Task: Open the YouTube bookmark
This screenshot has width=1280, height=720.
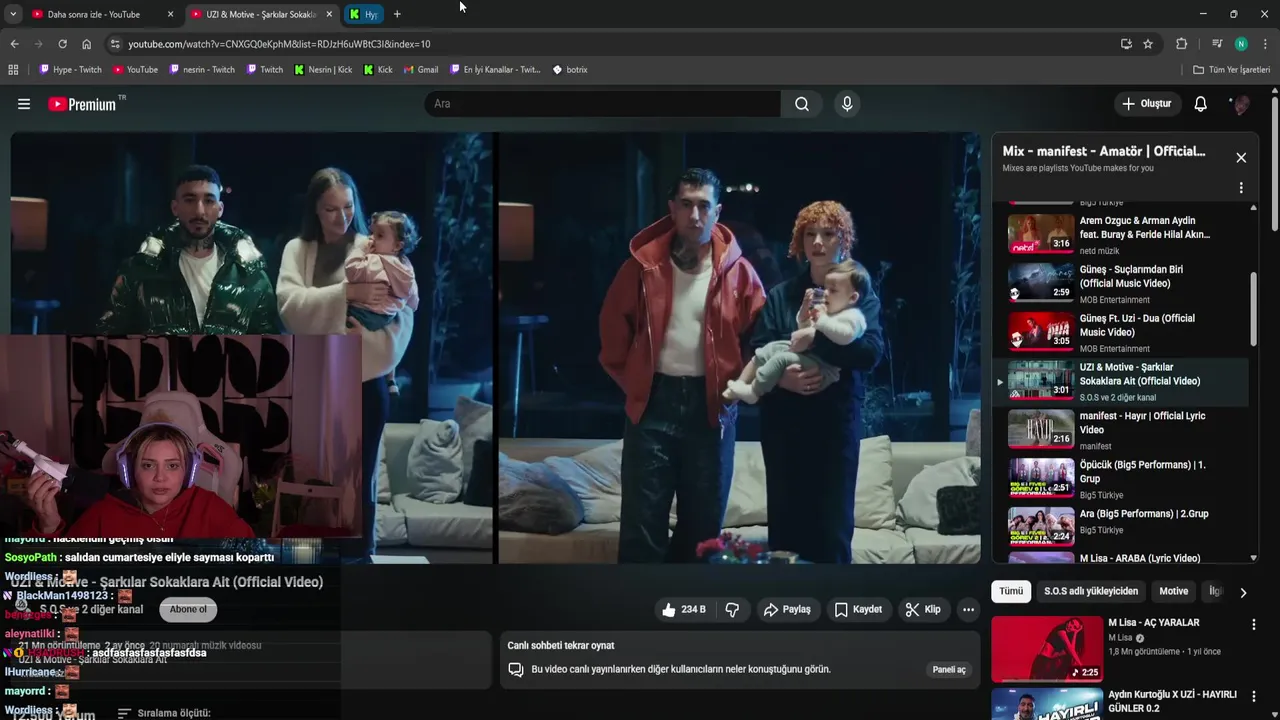Action: coord(135,70)
